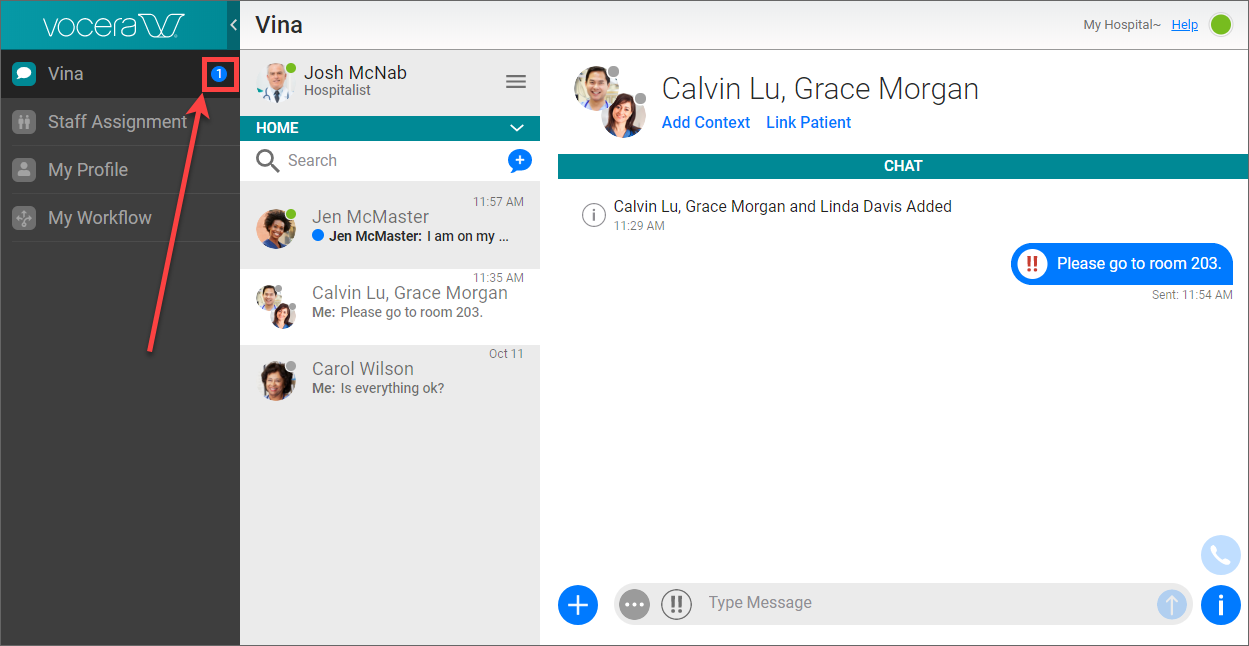Open the ellipsis quick messages icon

tap(634, 604)
